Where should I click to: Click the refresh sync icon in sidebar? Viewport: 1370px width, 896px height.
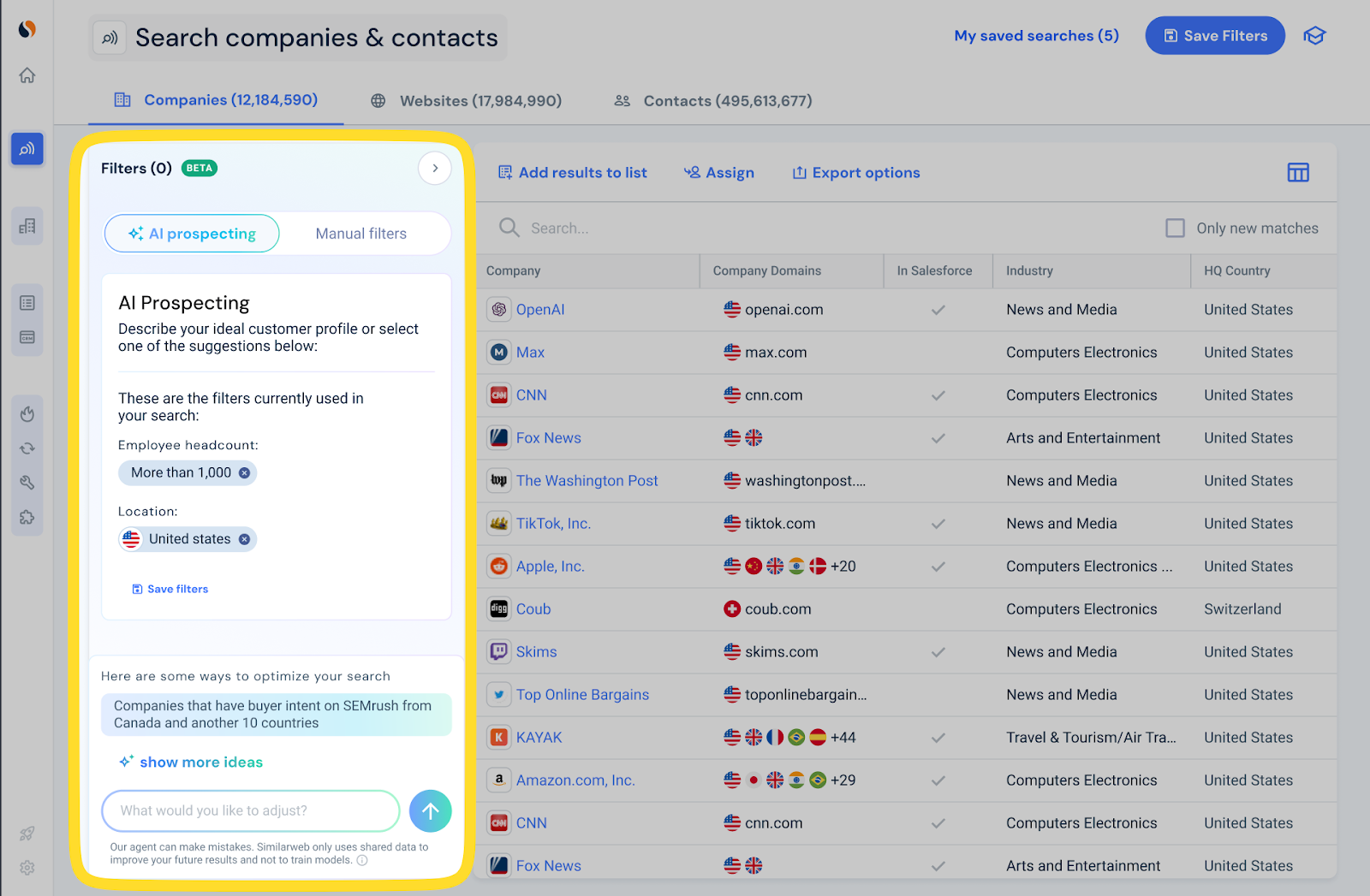(x=27, y=448)
